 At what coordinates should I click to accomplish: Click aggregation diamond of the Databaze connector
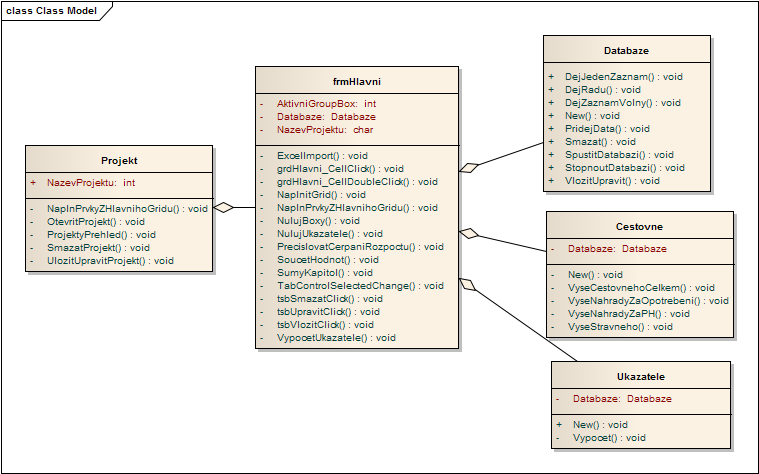click(x=469, y=168)
